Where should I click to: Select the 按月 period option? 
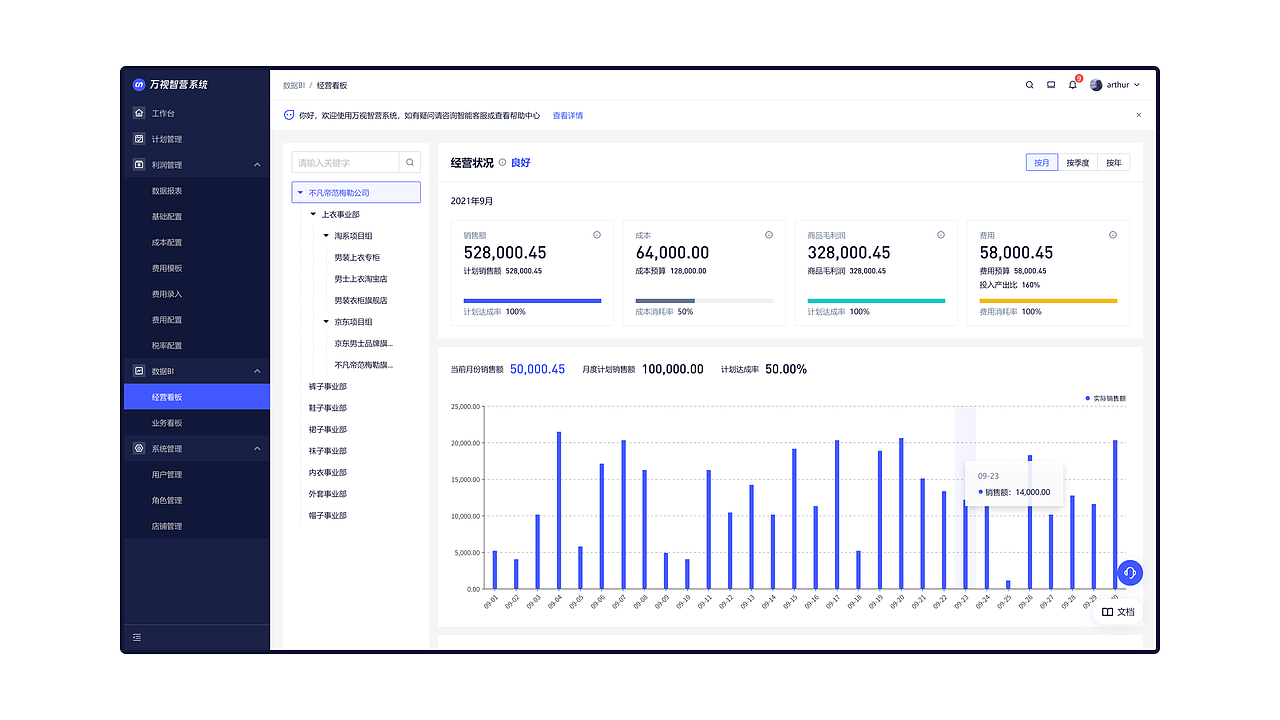(x=1042, y=162)
